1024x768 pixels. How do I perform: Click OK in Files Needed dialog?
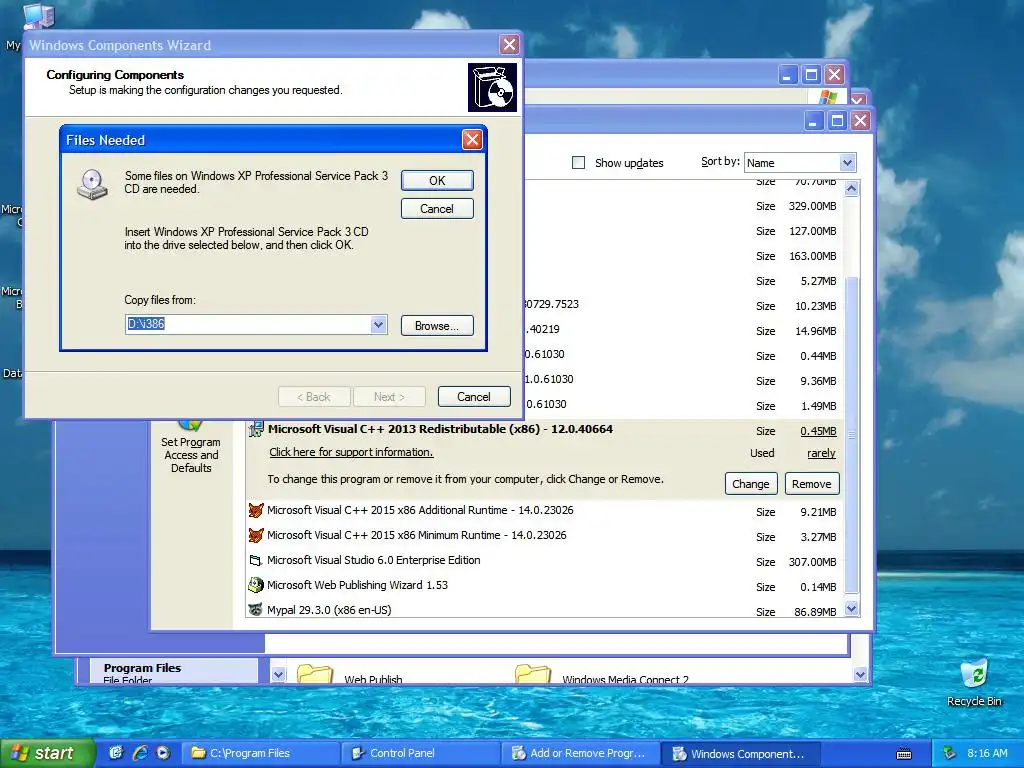tap(437, 181)
